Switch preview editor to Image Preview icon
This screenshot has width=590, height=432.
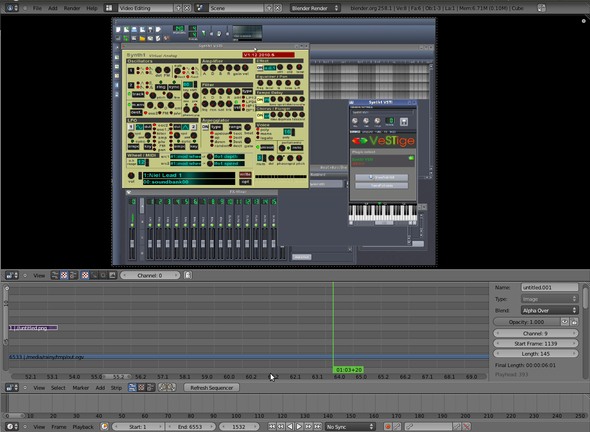click(64, 275)
